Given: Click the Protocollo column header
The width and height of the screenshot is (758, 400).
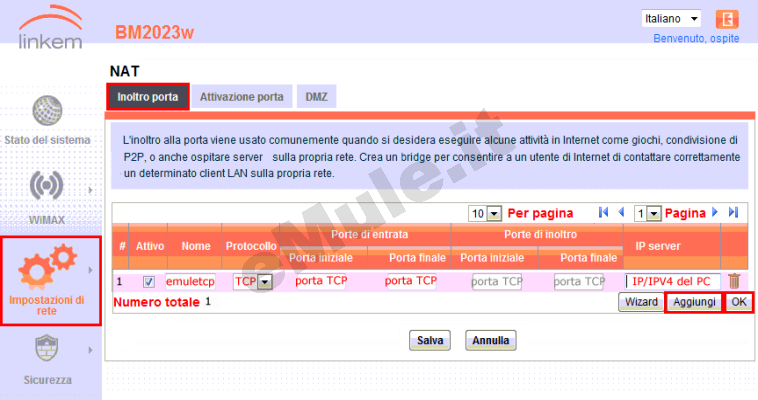Looking at the screenshot, I should [251, 246].
